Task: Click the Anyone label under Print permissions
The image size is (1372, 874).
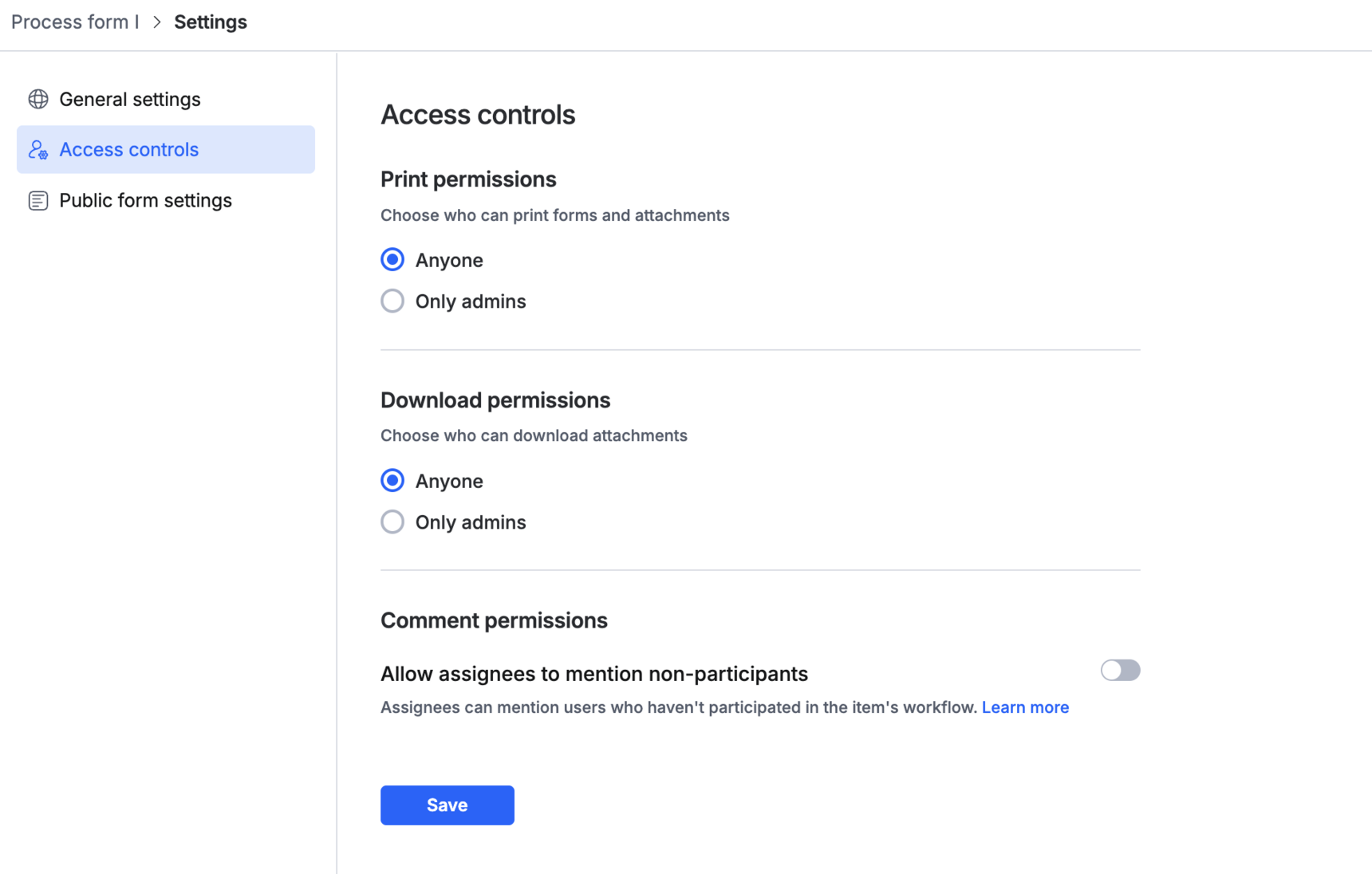Action: (449, 260)
